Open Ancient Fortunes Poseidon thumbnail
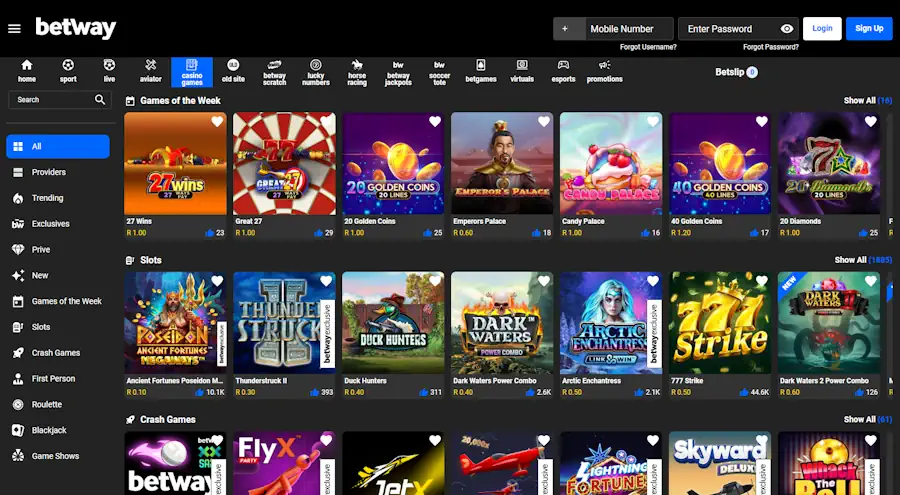The image size is (900, 495). [x=175, y=323]
